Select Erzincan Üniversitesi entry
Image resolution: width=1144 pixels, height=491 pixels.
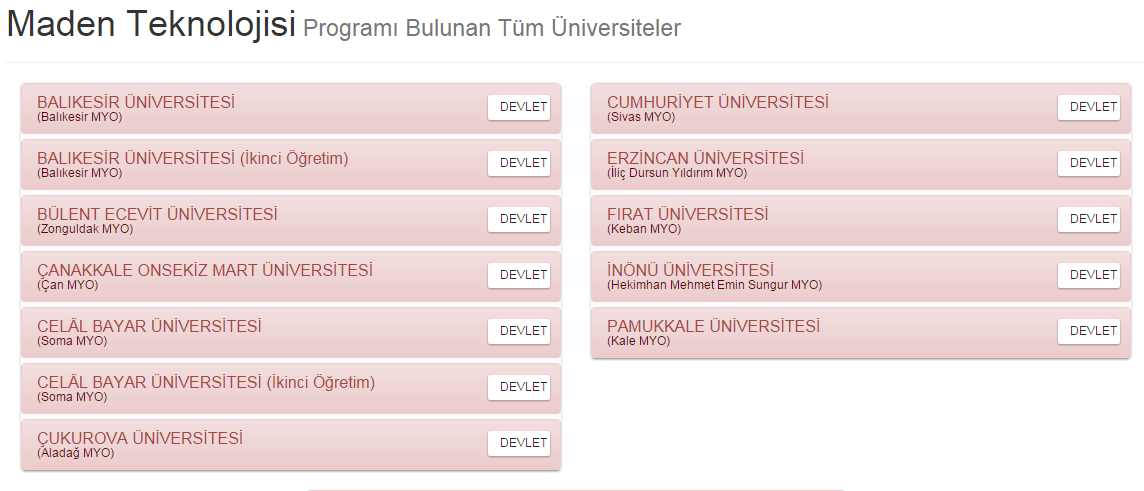pos(705,159)
